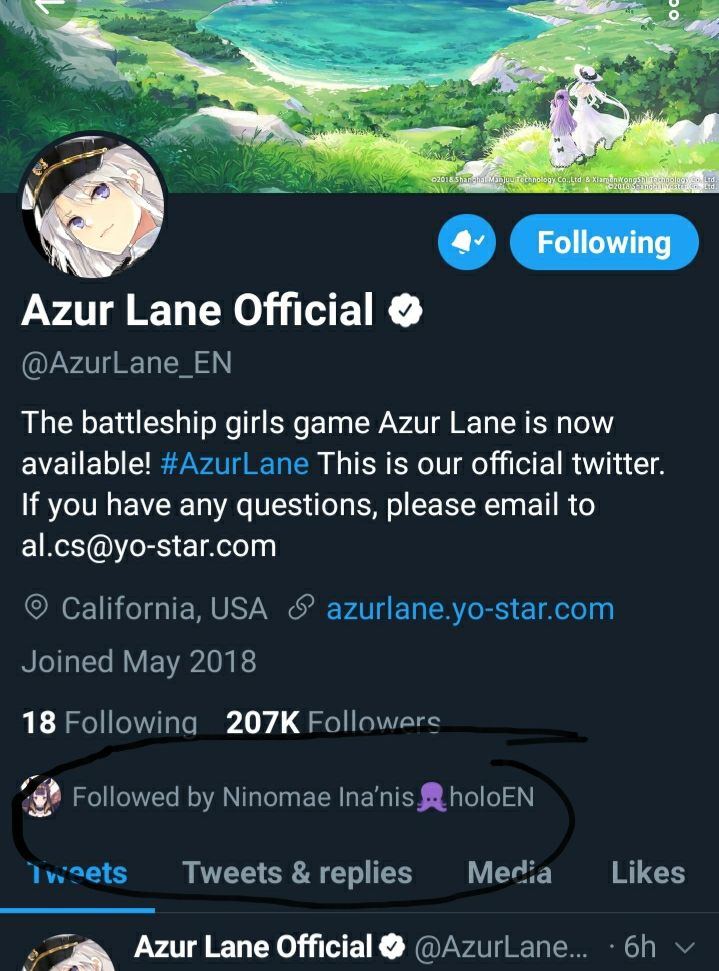
Task: Switch to the Likes tab
Action: [648, 873]
